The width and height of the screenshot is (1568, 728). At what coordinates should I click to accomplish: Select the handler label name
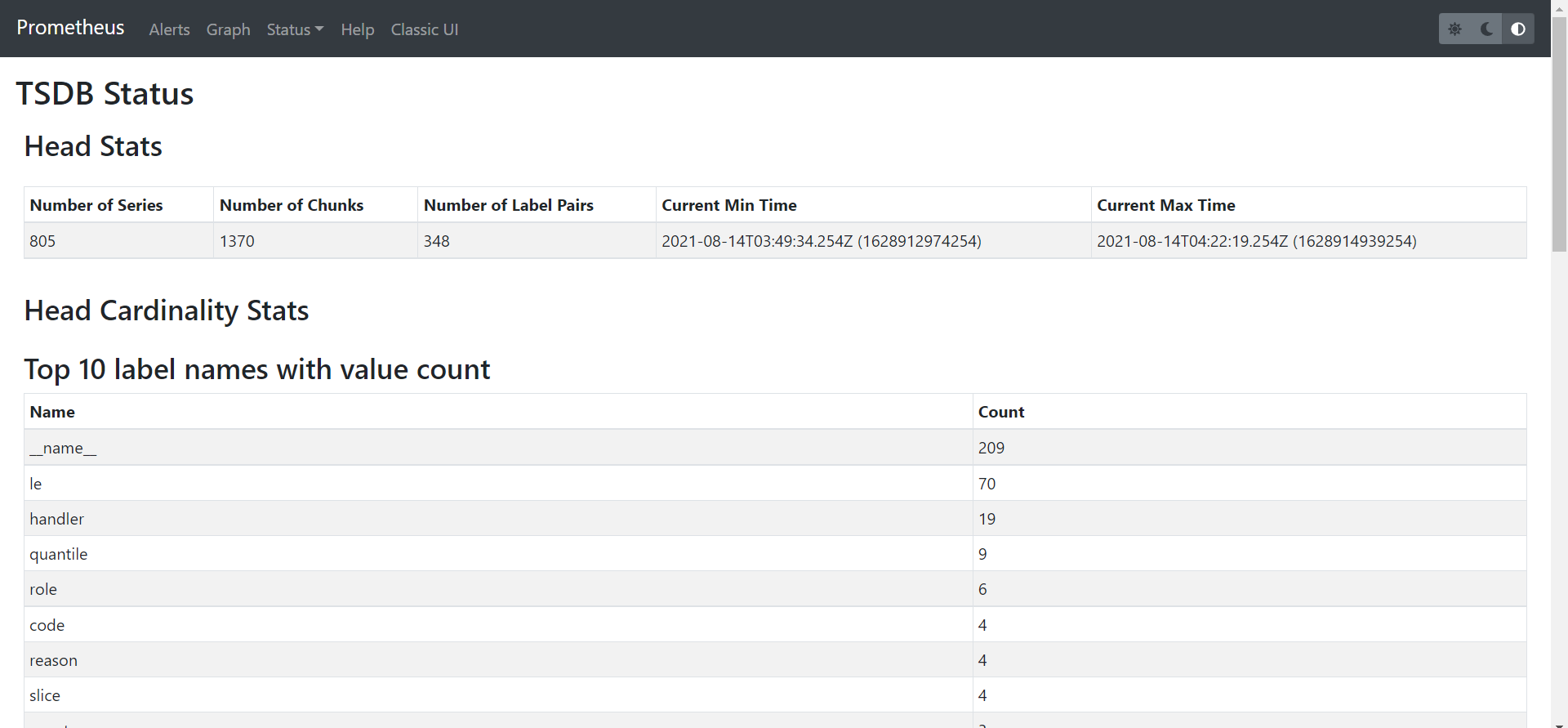click(57, 519)
